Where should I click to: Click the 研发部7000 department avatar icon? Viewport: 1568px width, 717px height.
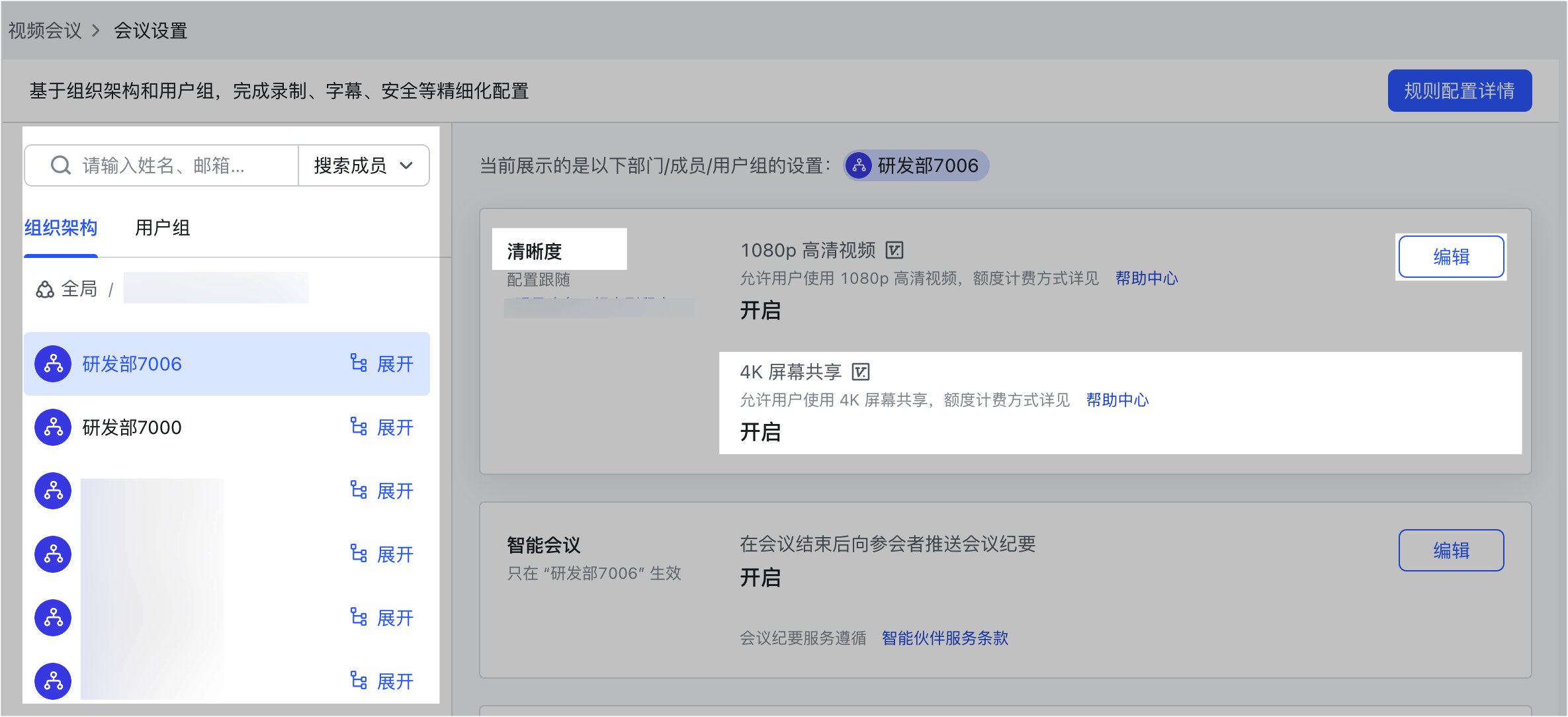(x=53, y=427)
